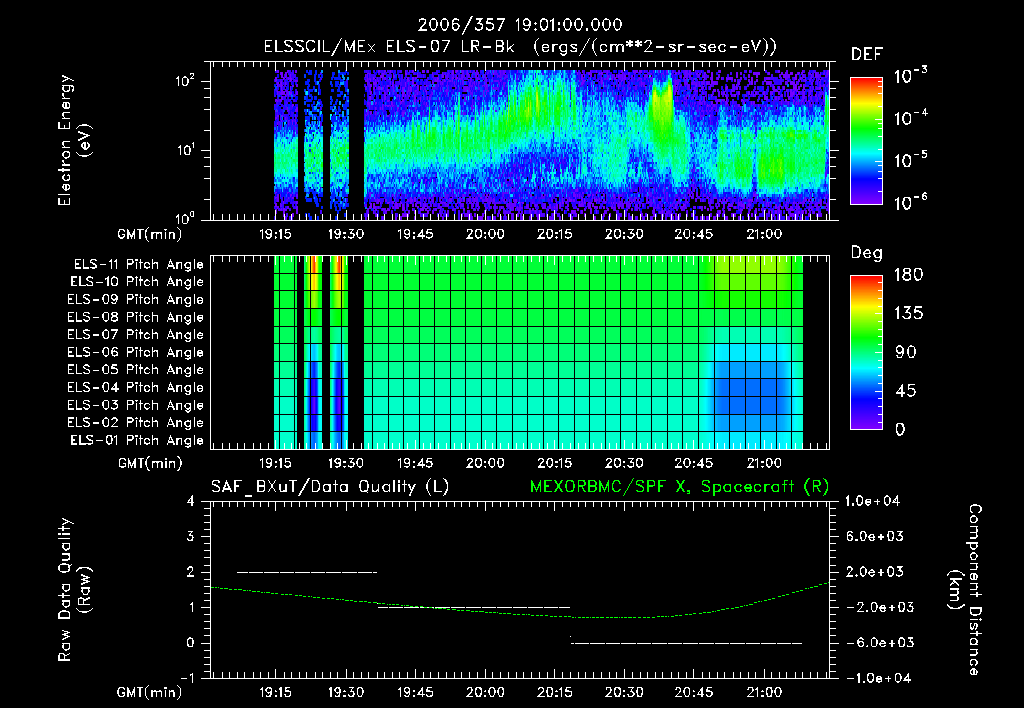
Task: Click 'GMT(min)' label under the energy spectrogram
Action: tap(150, 234)
